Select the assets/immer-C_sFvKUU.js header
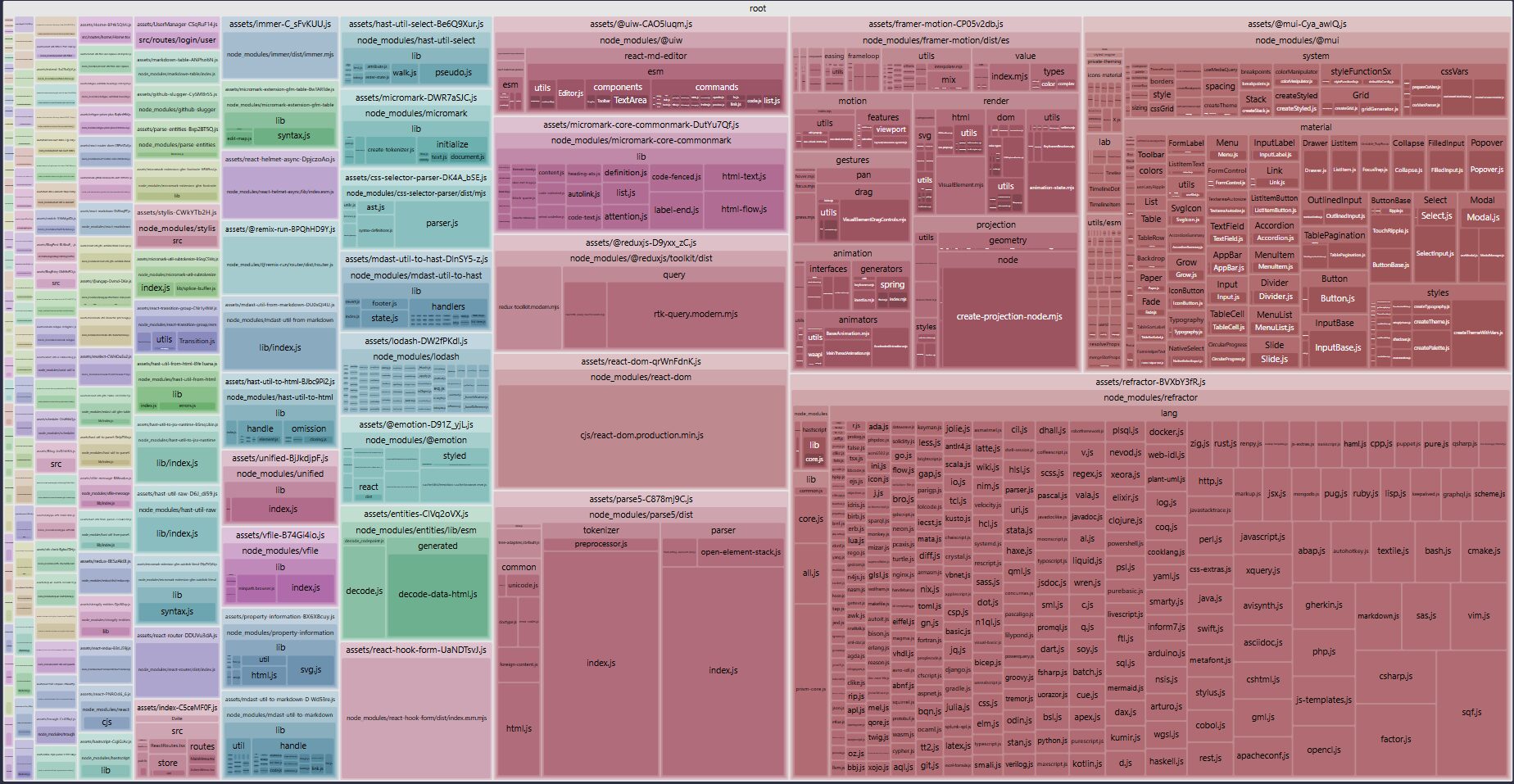Screen dimensions: 1514x784 279,24
